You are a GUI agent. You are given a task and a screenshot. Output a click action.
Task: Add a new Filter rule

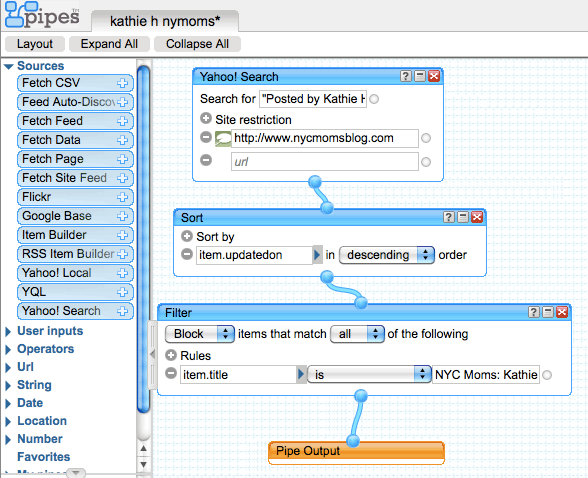tap(171, 355)
